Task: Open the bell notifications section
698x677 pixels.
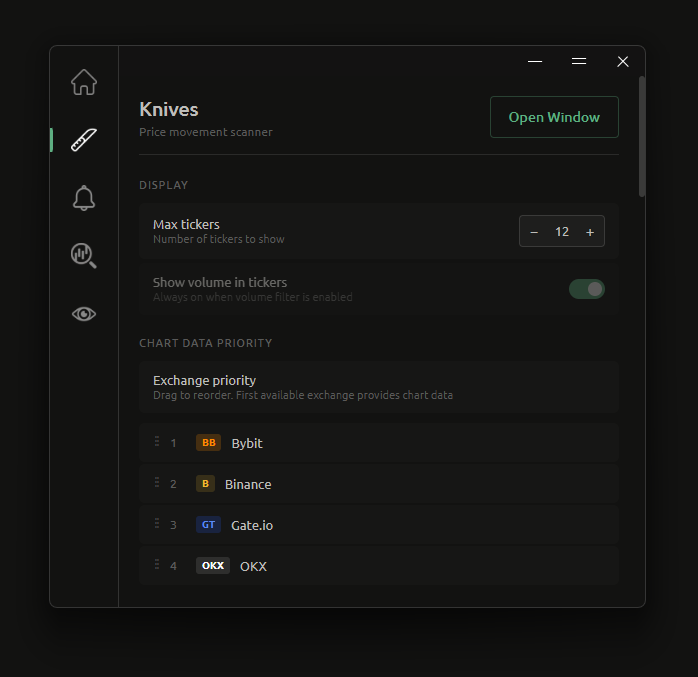Action: [x=84, y=198]
